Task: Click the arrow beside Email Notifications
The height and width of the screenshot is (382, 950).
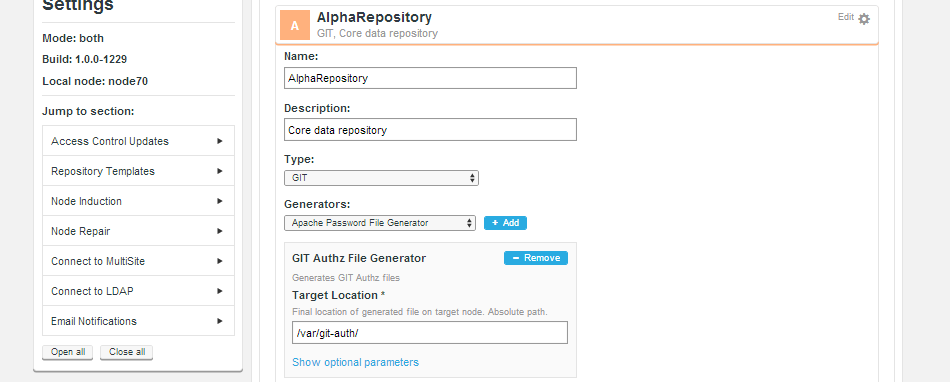Action: click(220, 321)
